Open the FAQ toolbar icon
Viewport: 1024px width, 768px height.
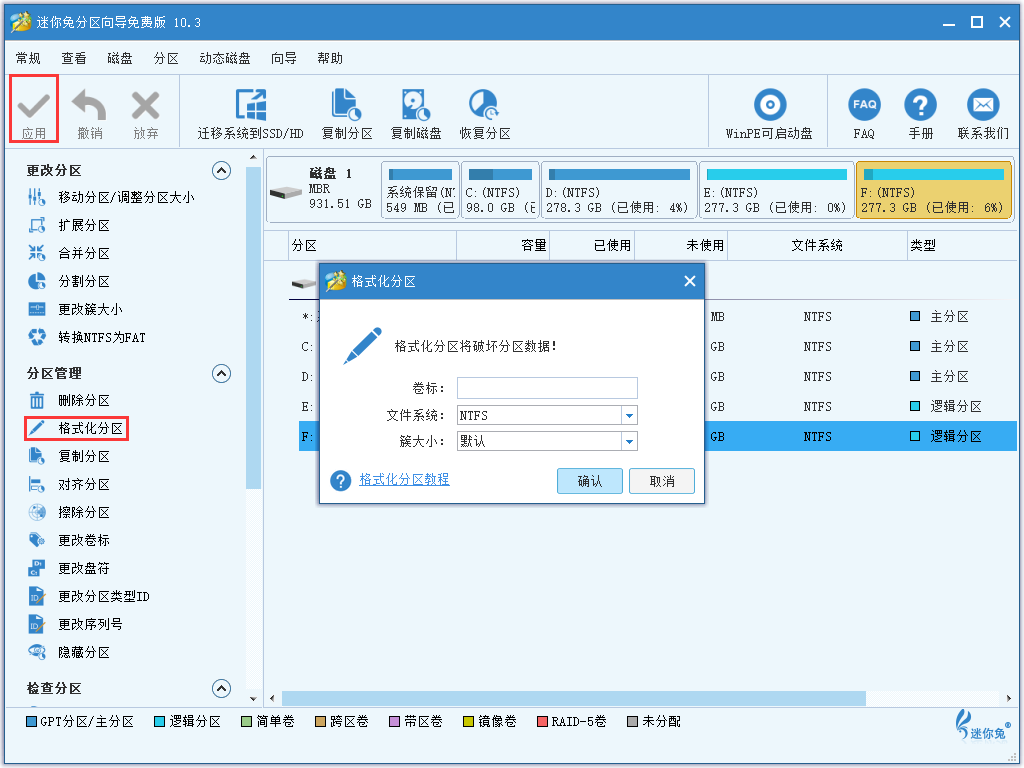[x=864, y=104]
